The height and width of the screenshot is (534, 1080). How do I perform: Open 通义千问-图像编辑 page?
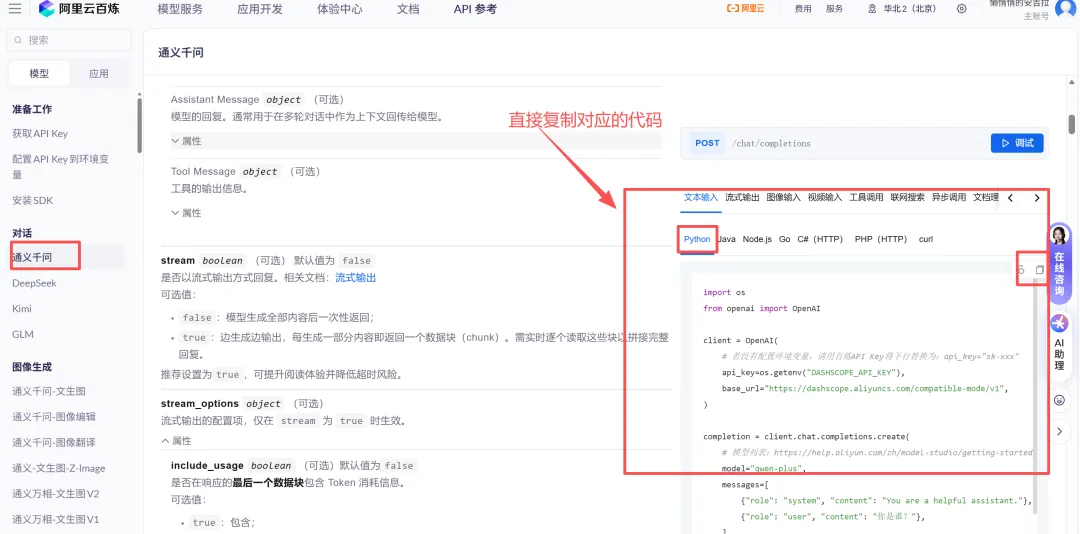[54, 417]
